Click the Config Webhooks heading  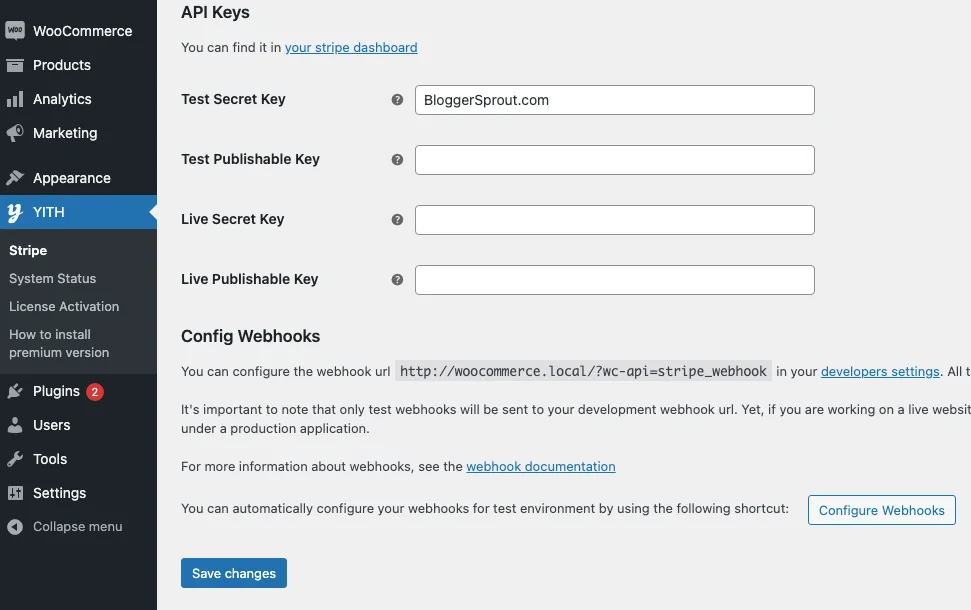[251, 336]
